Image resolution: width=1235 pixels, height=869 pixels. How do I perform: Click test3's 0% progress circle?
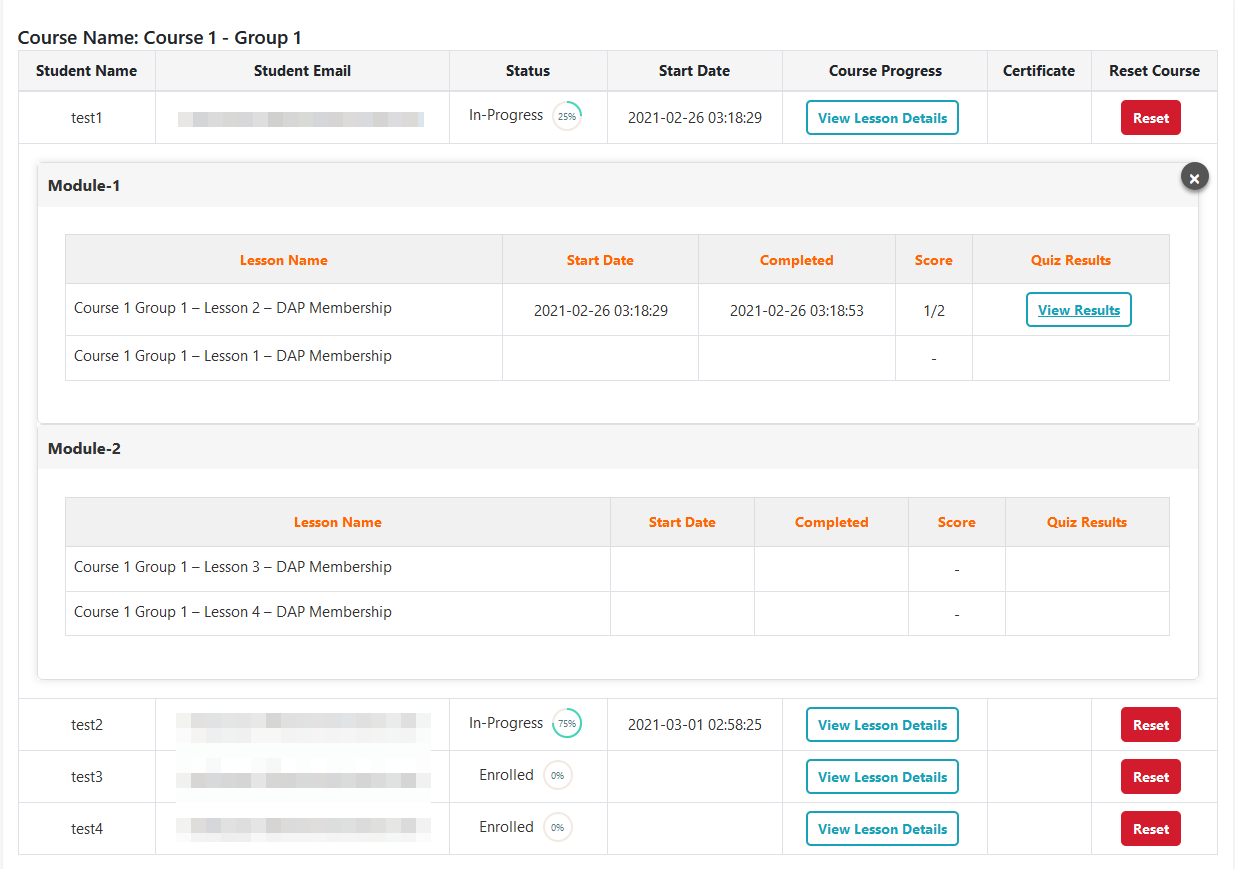point(557,776)
